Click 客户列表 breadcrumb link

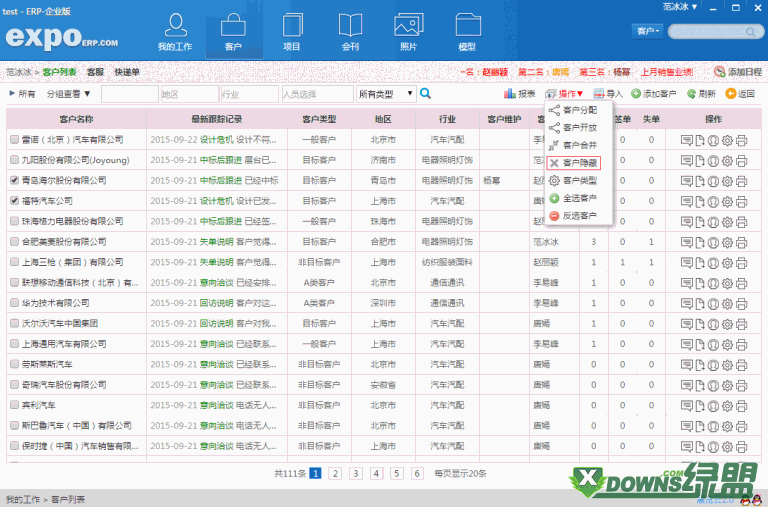(59, 72)
